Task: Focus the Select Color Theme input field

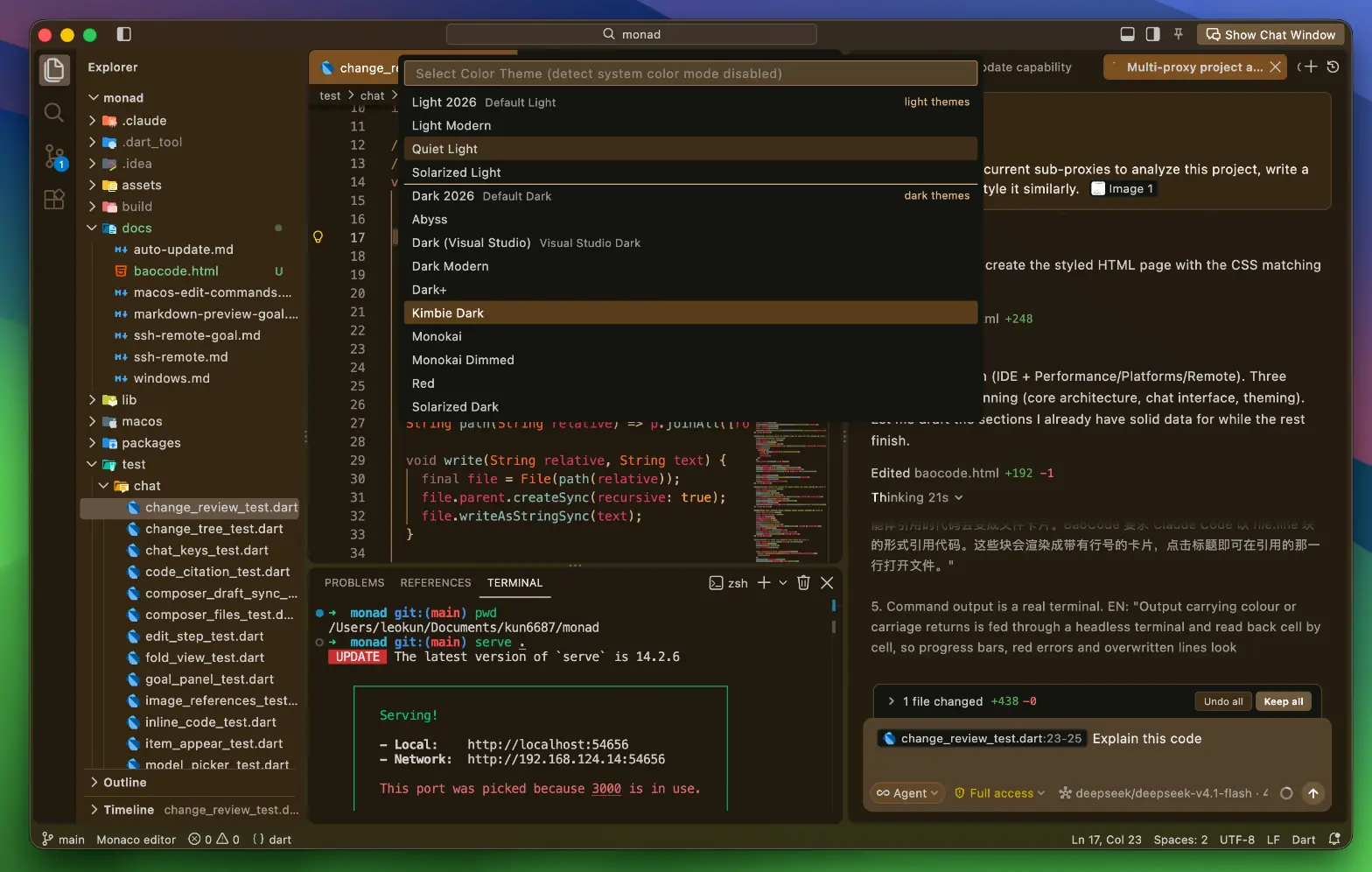Action: pos(690,74)
